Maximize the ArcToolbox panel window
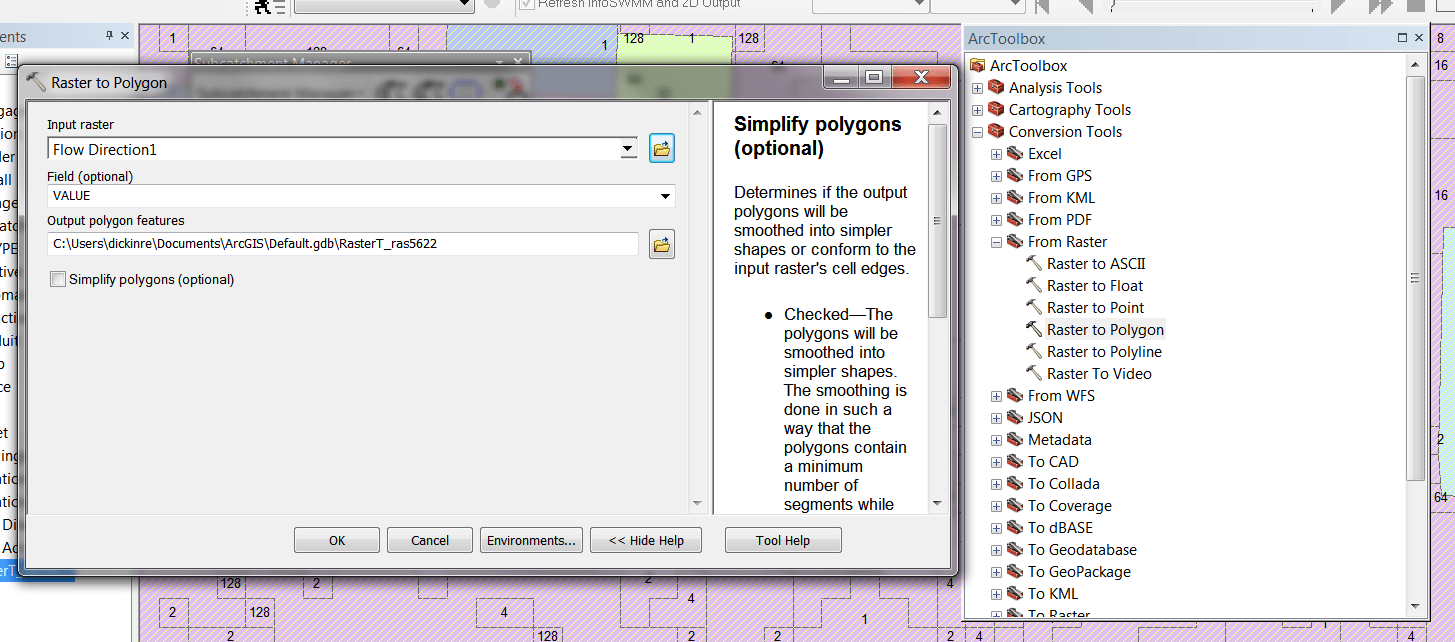The image size is (1455, 642). coord(1402,38)
